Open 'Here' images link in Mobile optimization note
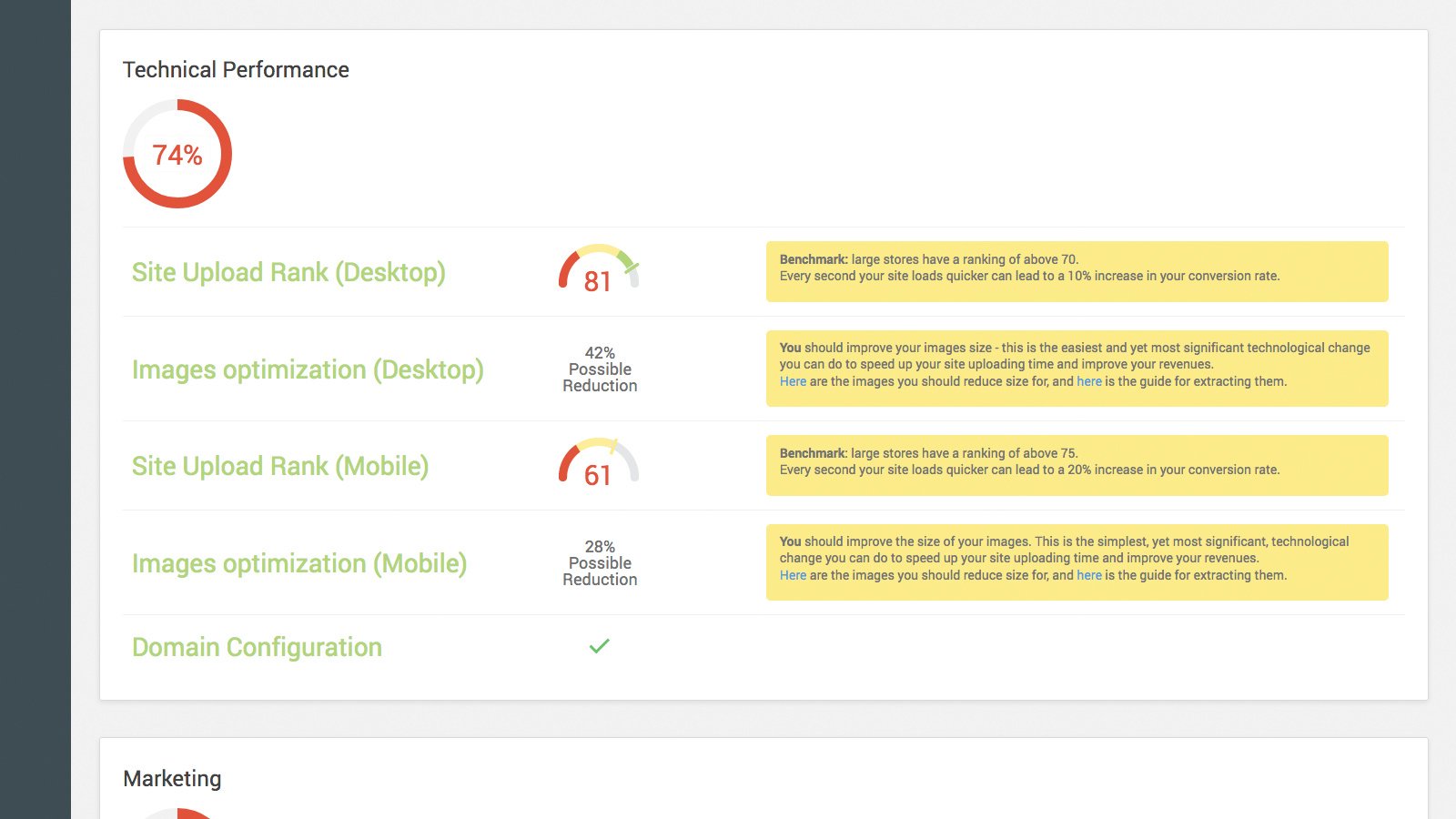 [793, 575]
